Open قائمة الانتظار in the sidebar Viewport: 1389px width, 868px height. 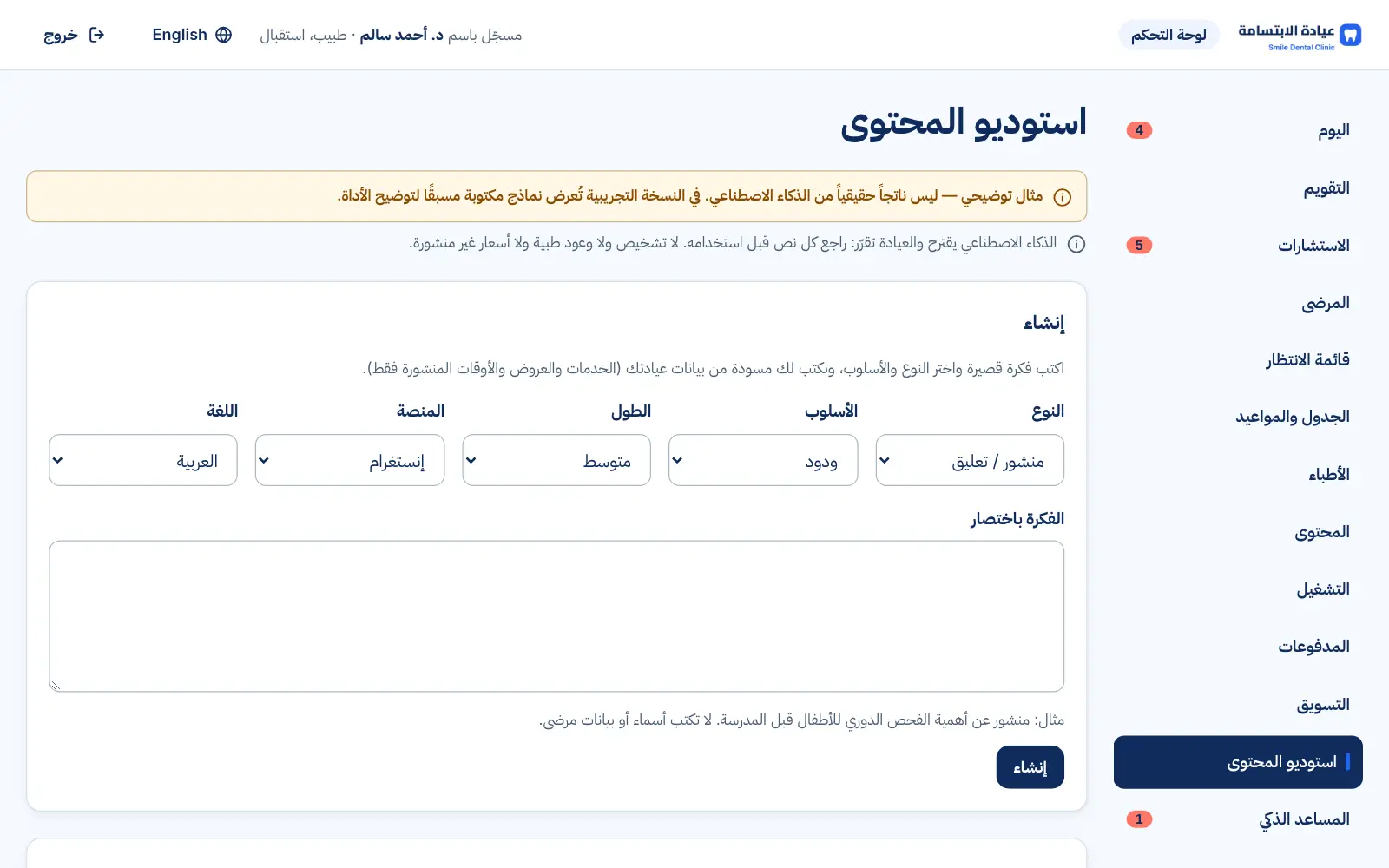[x=1238, y=360]
